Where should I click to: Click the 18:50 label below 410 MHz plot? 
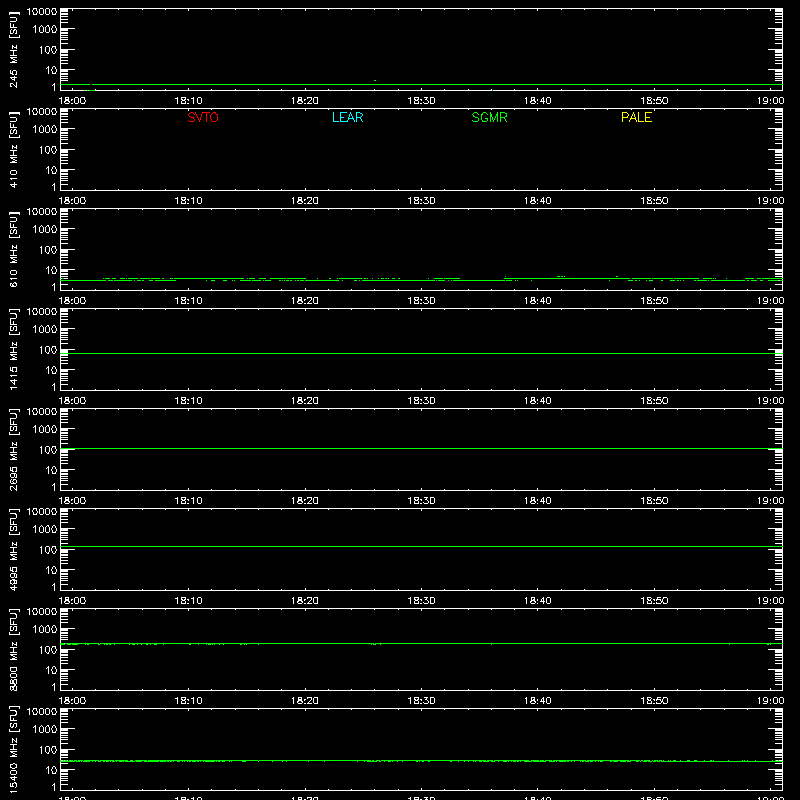click(x=654, y=201)
